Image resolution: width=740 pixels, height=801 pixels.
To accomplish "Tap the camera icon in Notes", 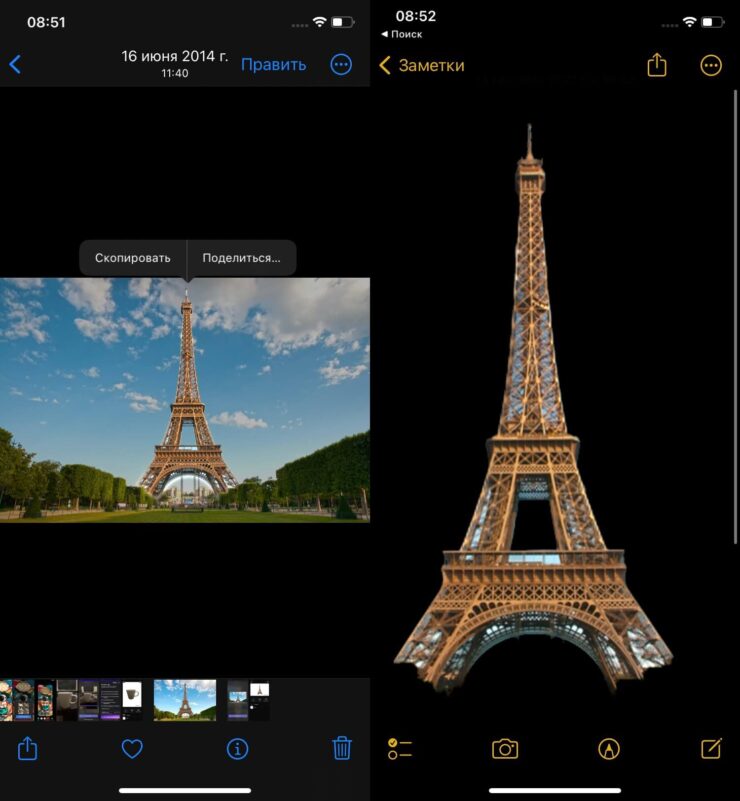I will tap(505, 749).
